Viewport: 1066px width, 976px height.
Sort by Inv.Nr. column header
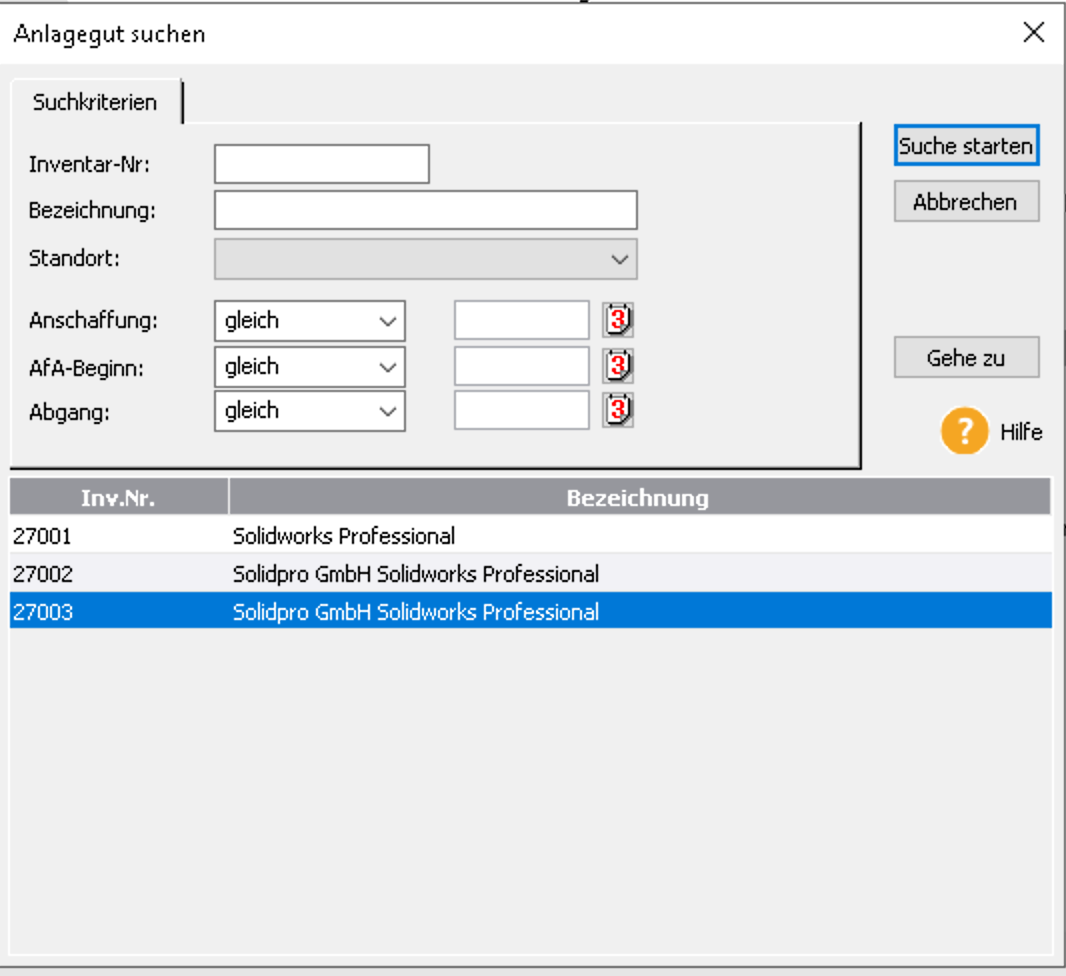(x=119, y=498)
